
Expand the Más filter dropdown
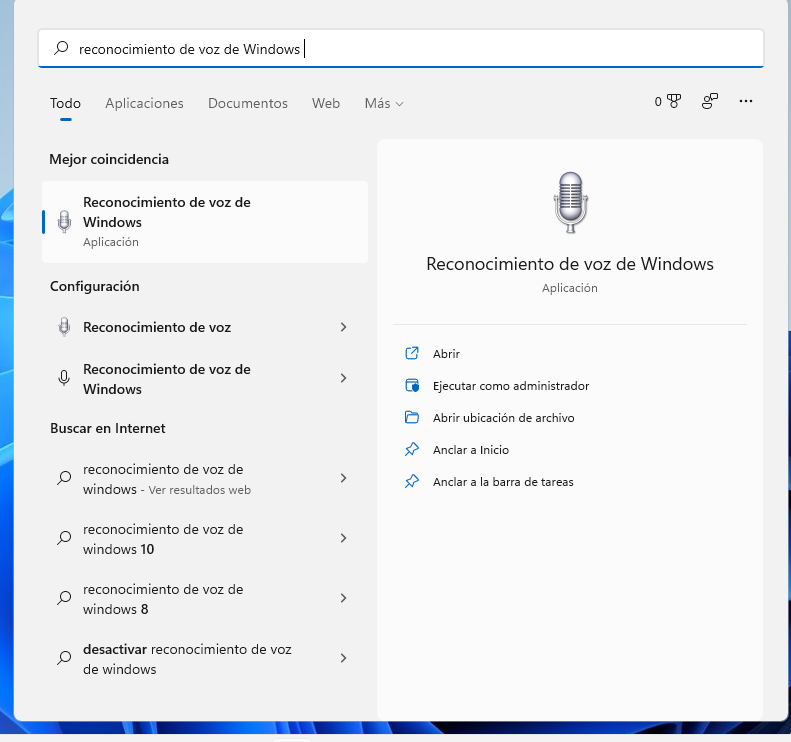[384, 103]
